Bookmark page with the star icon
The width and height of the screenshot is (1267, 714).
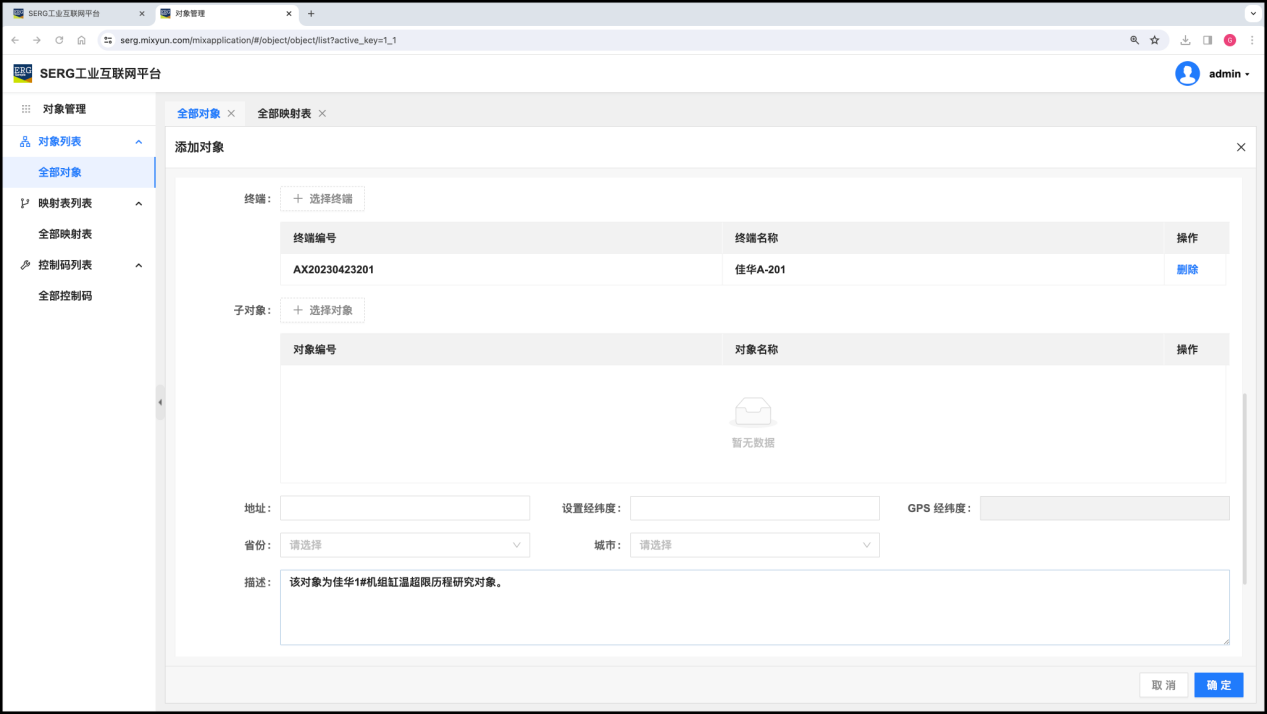1154,40
